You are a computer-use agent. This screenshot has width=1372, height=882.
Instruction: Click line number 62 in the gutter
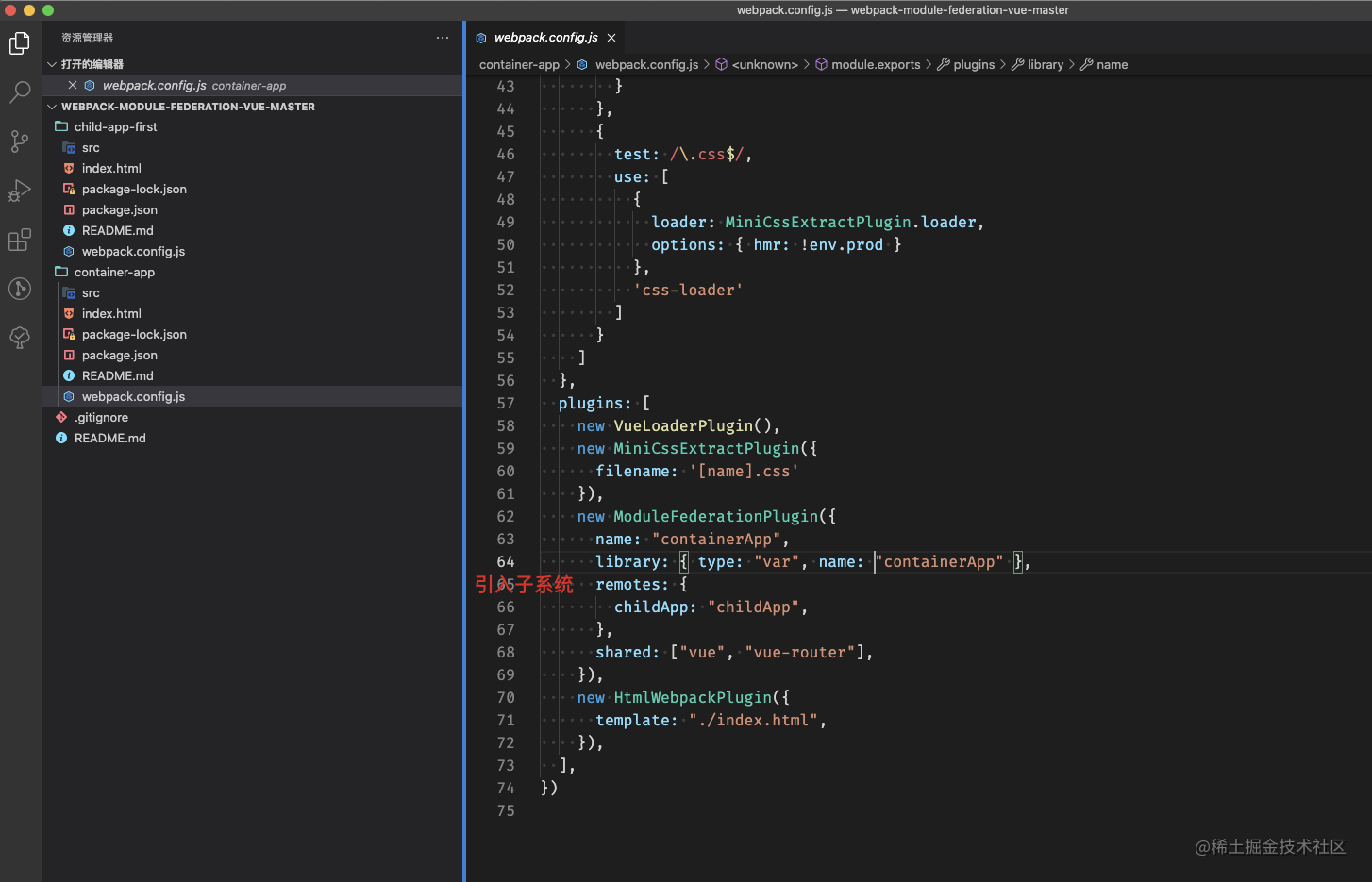(x=506, y=516)
